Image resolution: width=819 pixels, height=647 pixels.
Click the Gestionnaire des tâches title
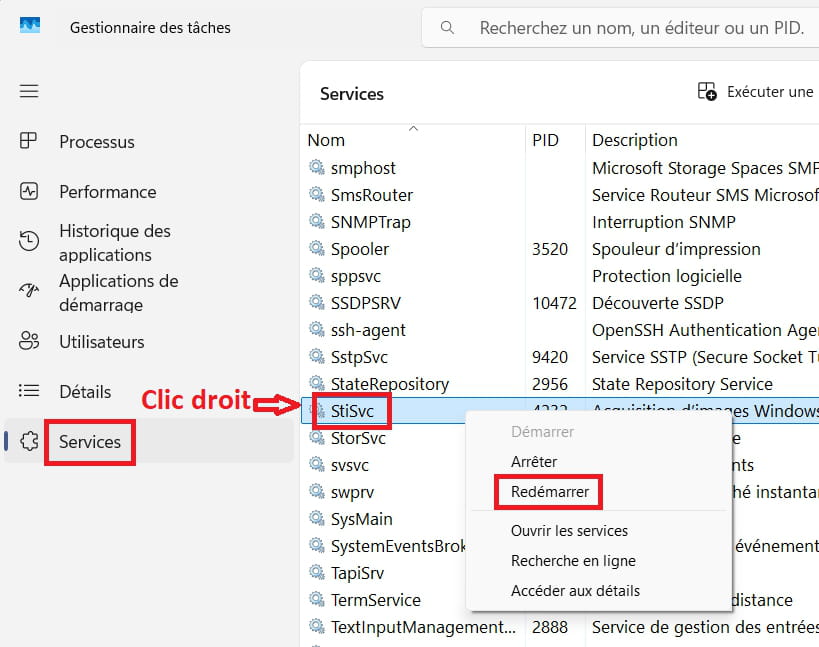pos(150,28)
